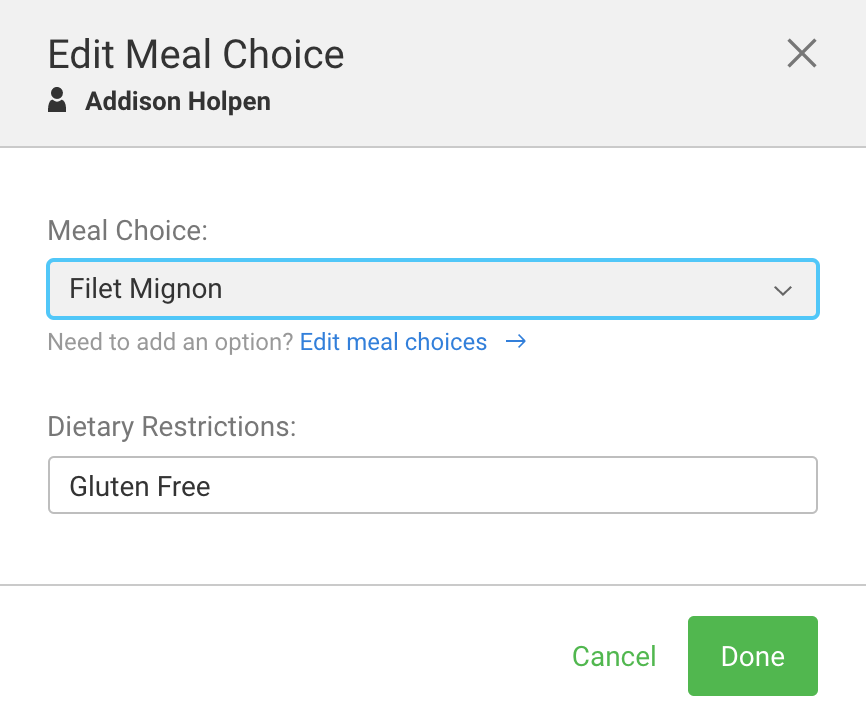The width and height of the screenshot is (866, 724).
Task: Confirm changes with the Done button
Action: pos(752,656)
